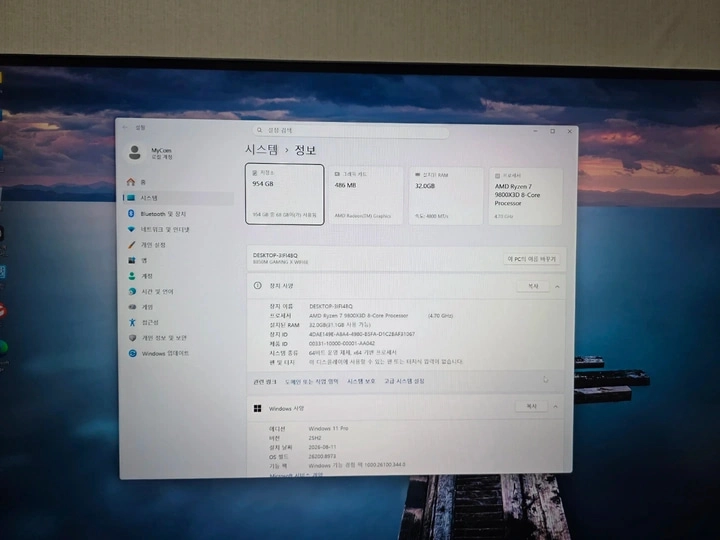Click 제품 ID value 00331-10000-00001-AA042

[342, 343]
